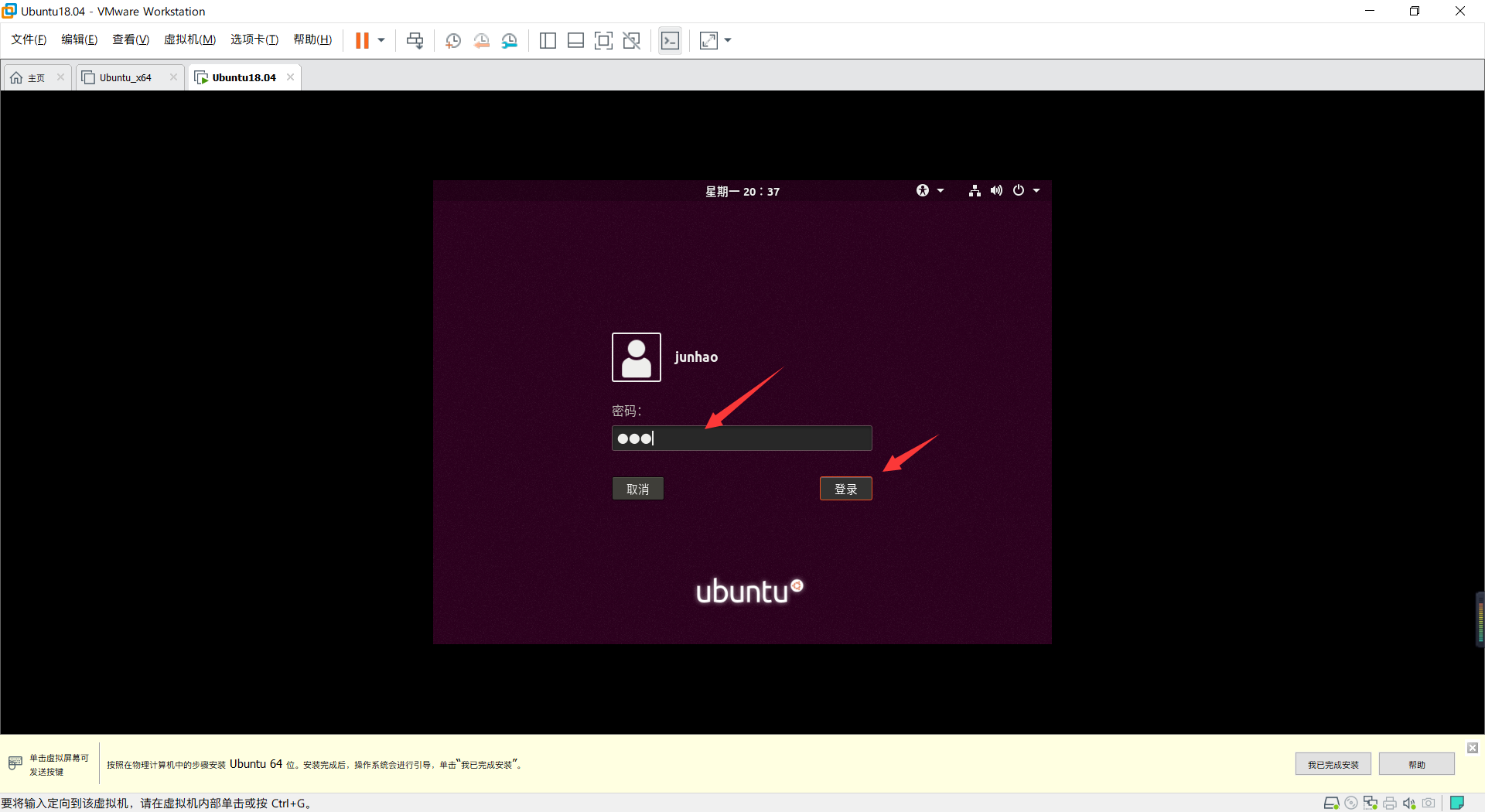This screenshot has width=1485, height=812.
Task: Click the junhao username label
Action: (x=696, y=357)
